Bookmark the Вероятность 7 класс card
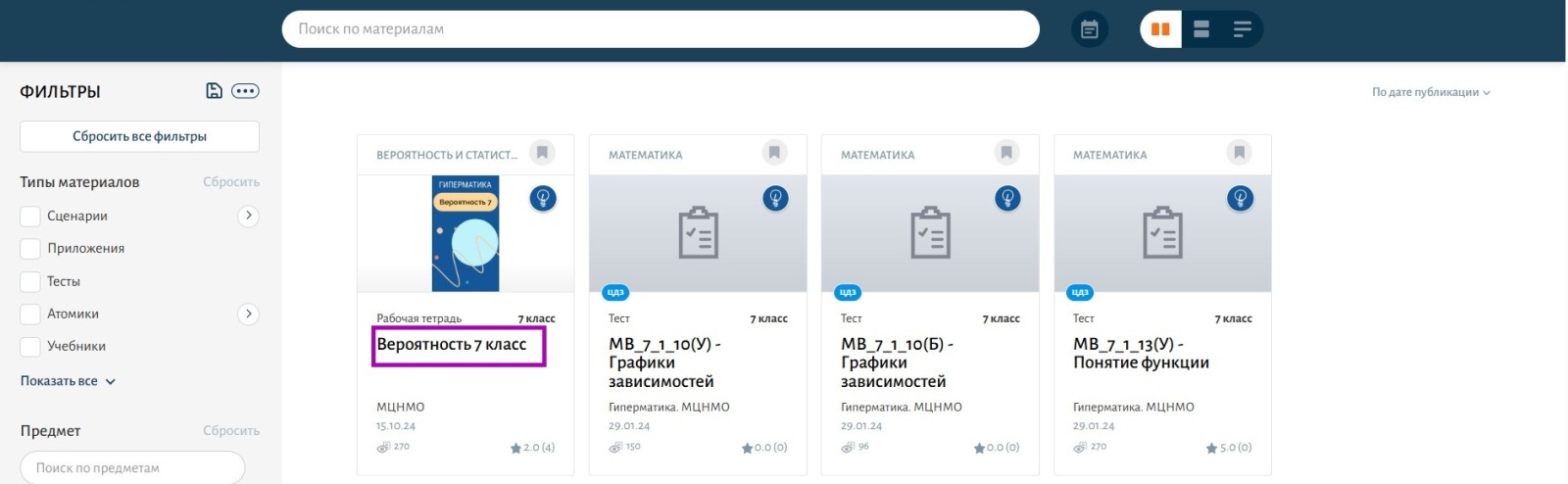Image resolution: width=1568 pixels, height=484 pixels. [x=542, y=153]
